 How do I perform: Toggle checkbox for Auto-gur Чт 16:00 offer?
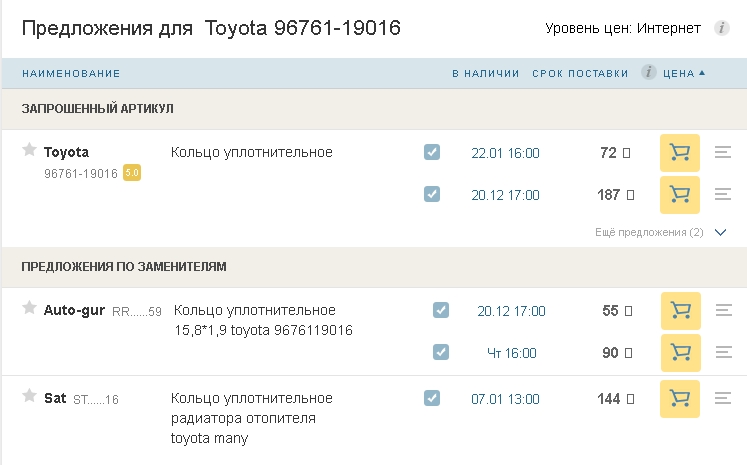pyautogui.click(x=441, y=352)
